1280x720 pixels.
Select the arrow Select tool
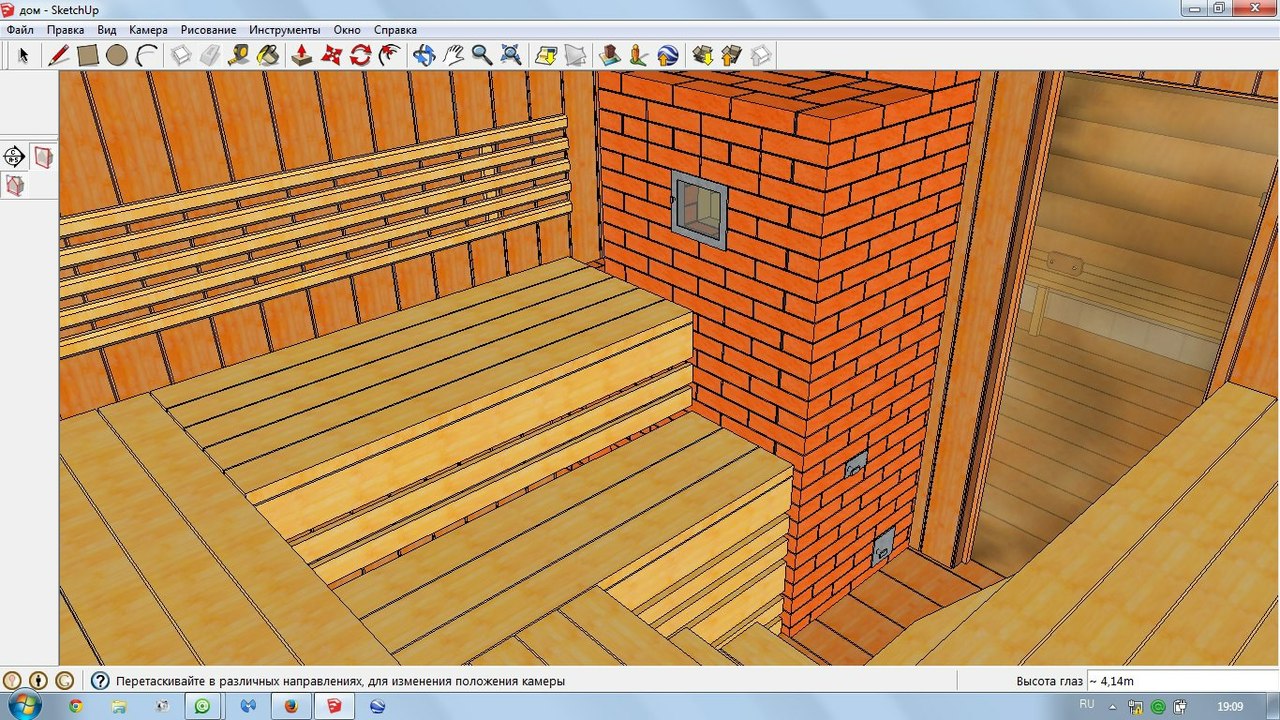[x=24, y=55]
